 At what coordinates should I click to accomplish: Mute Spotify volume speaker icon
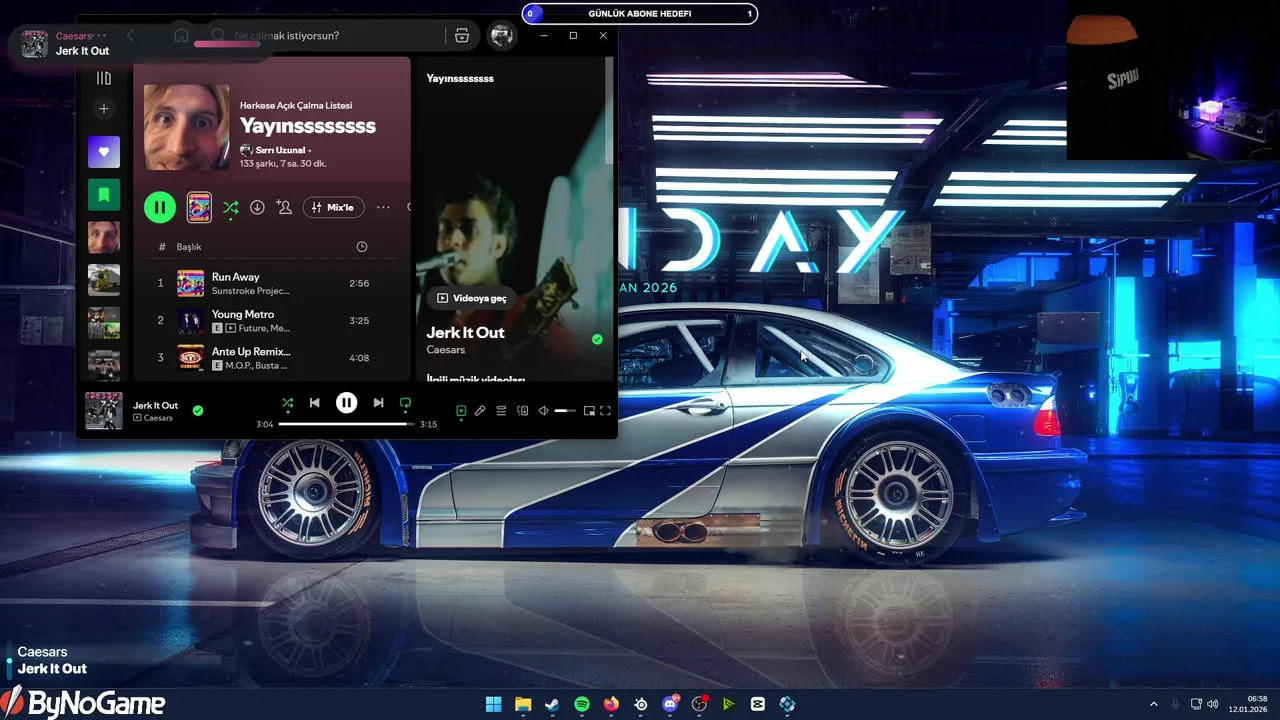click(x=543, y=411)
